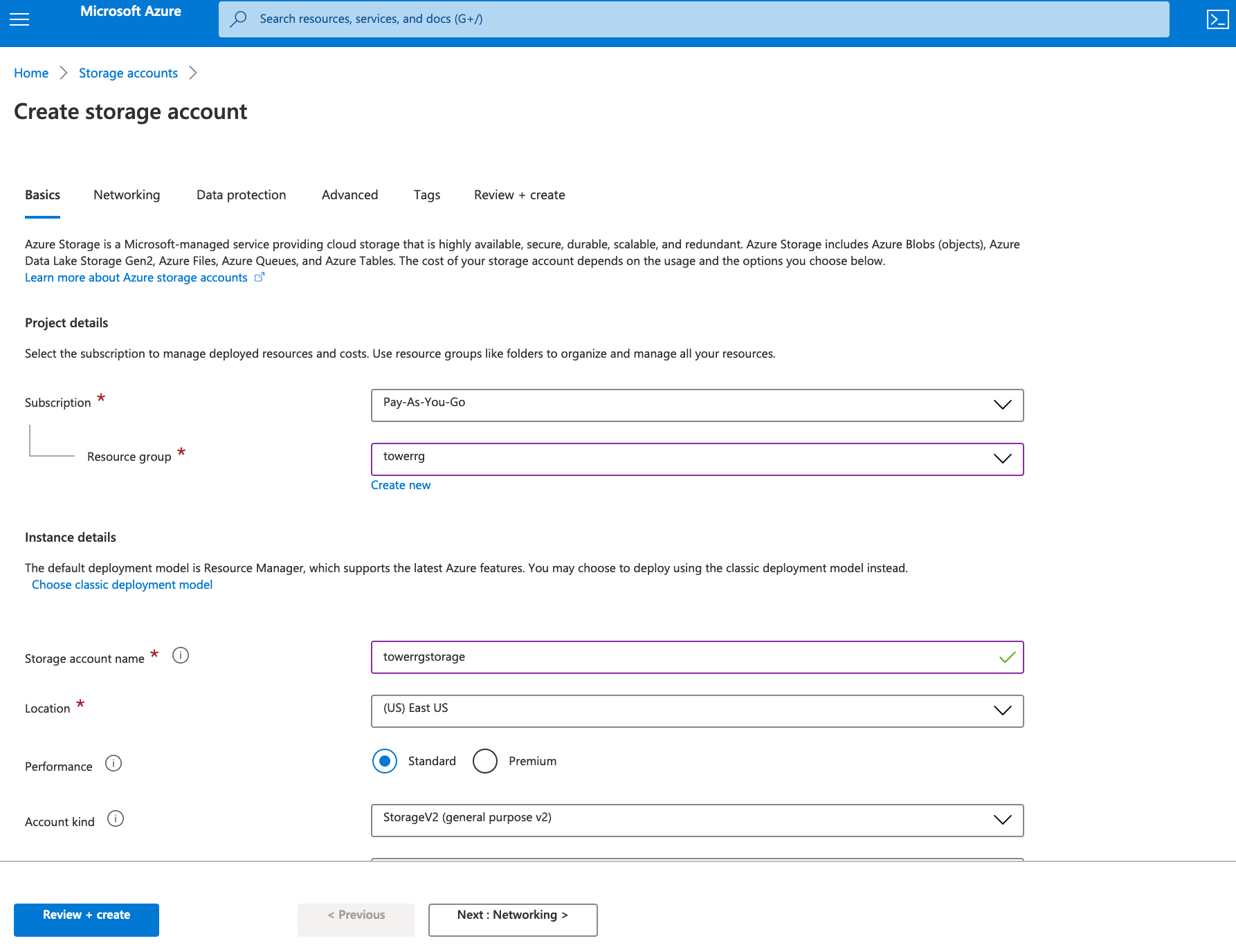The image size is (1236, 952).
Task: Click Create new resource group link
Action: coord(401,485)
